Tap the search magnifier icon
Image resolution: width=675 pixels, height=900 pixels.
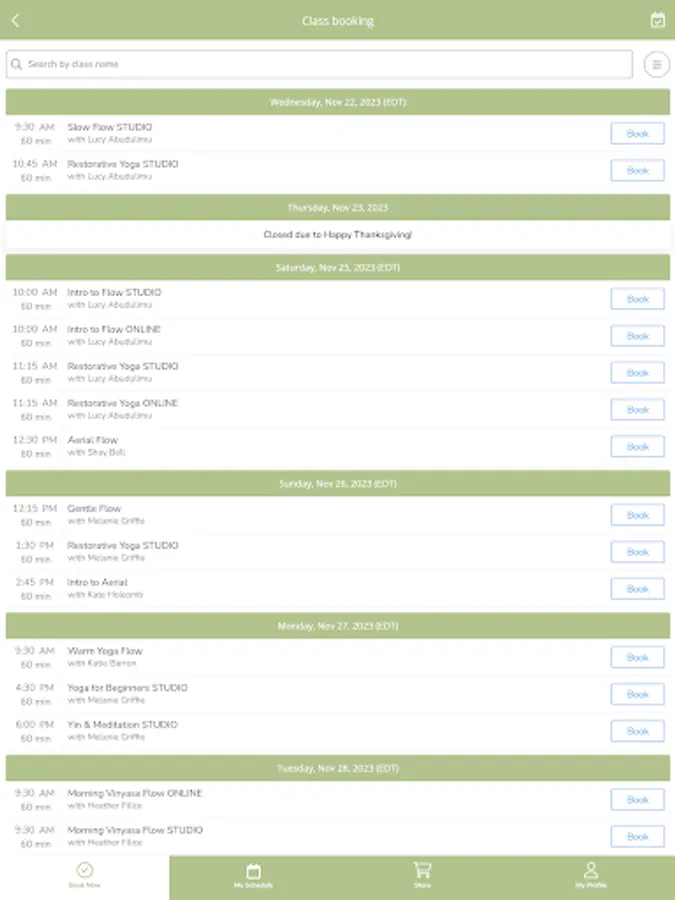click(x=17, y=64)
